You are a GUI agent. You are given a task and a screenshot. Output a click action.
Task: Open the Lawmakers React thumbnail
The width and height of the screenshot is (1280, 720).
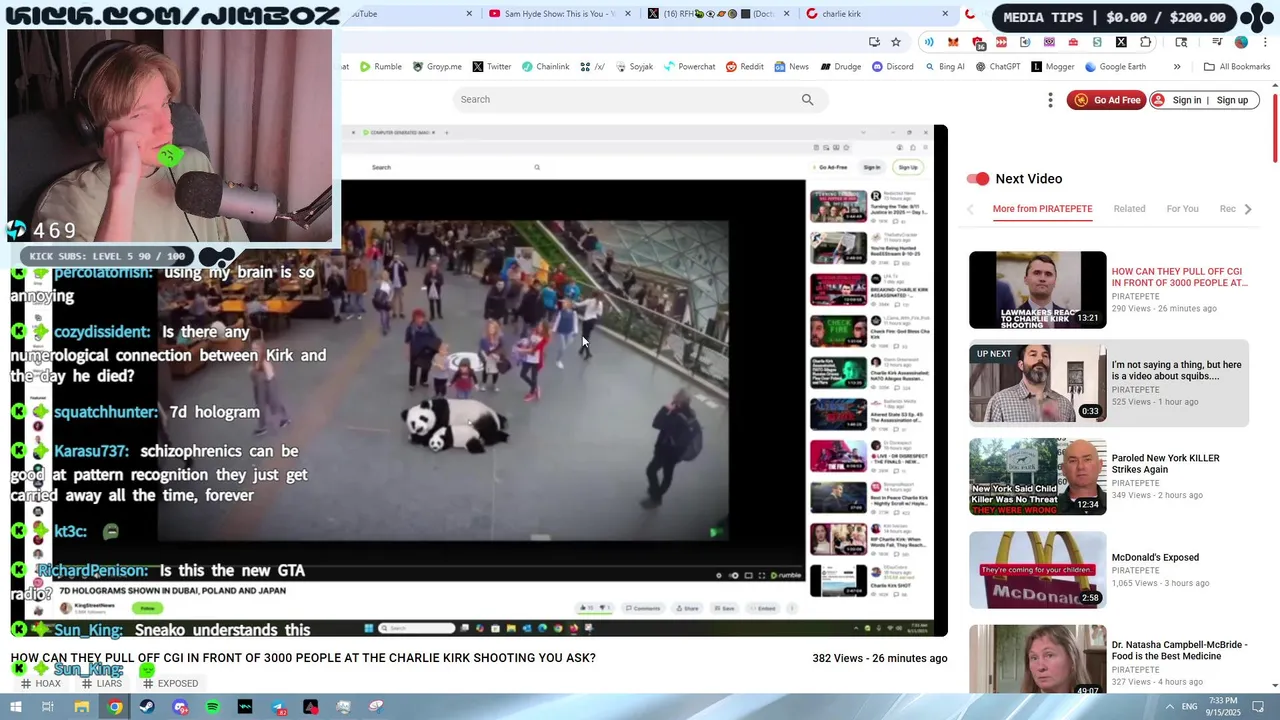coord(1037,290)
